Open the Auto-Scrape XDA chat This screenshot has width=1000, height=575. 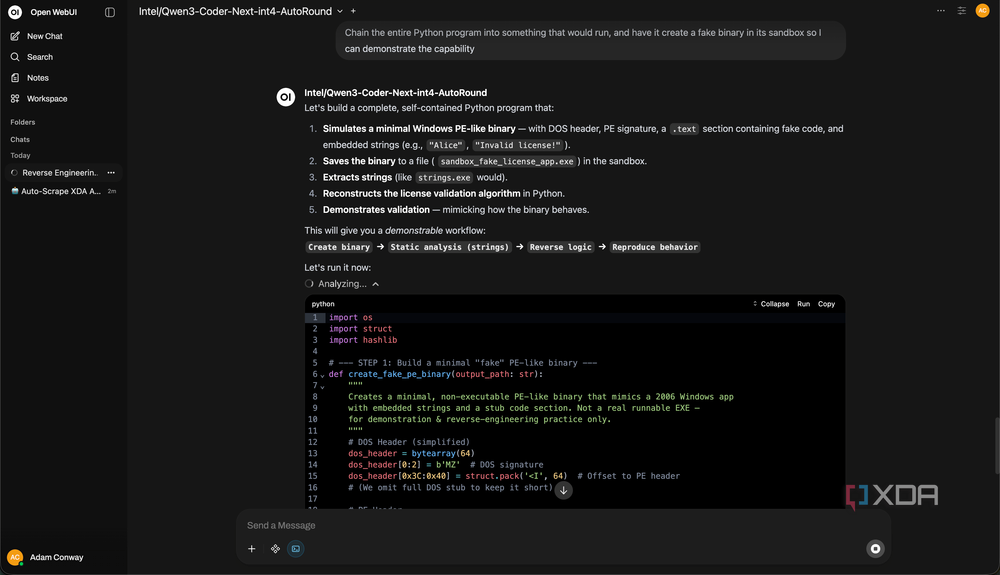coord(61,191)
